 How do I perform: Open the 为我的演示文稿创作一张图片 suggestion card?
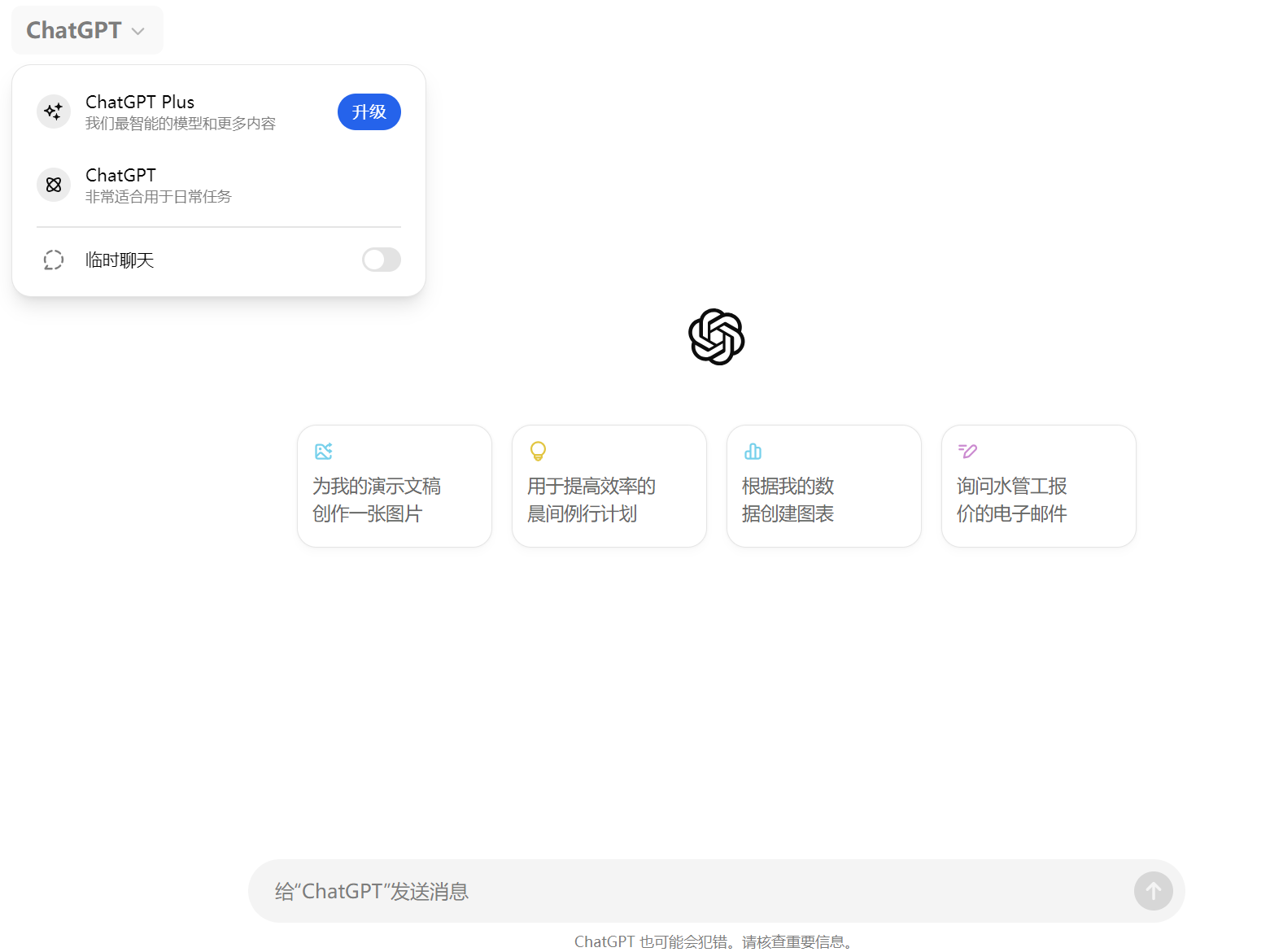395,486
